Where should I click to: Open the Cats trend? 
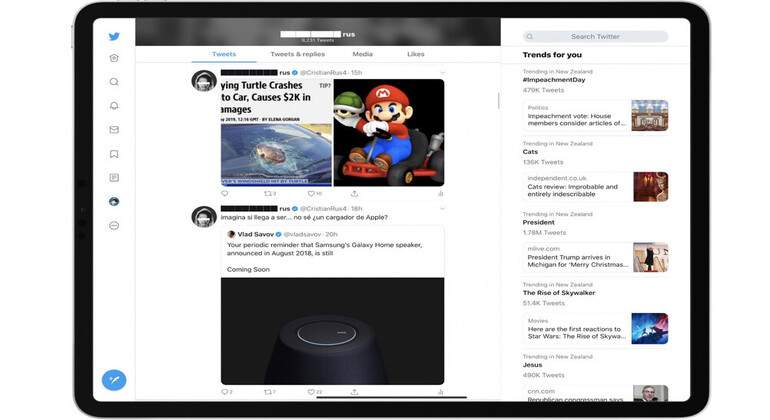click(x=530, y=152)
